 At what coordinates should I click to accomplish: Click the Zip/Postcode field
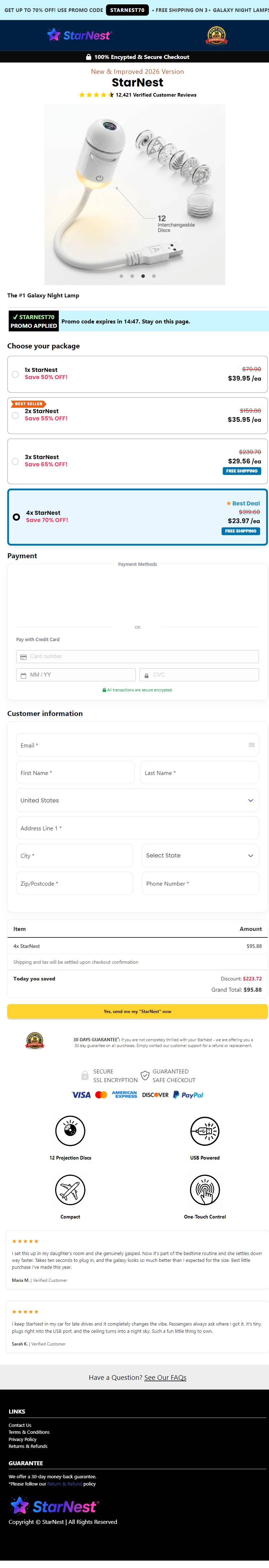click(x=75, y=883)
